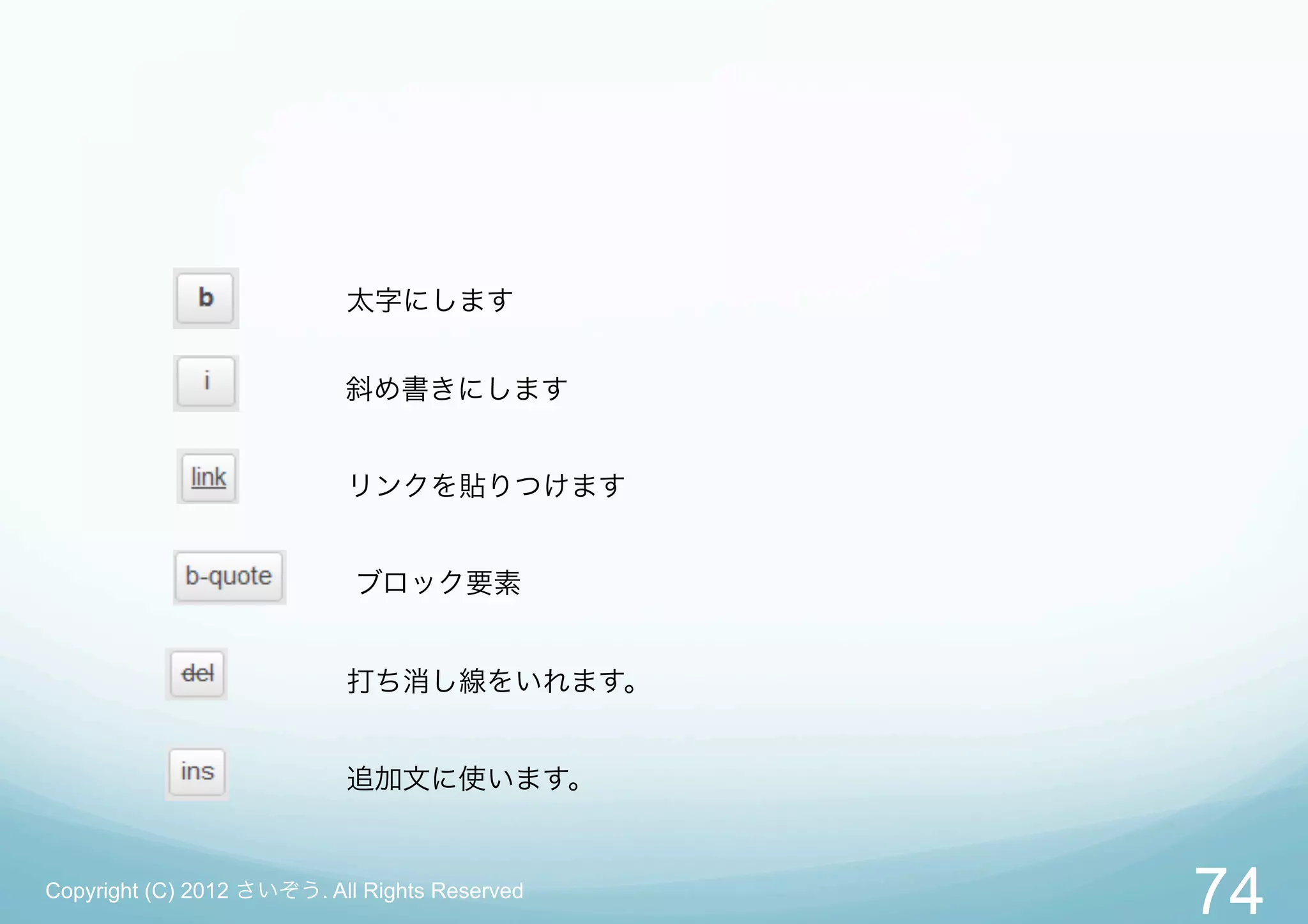The width and height of the screenshot is (1308, 924).
Task: Click the 'b-quote' blockquote button
Action: tap(229, 577)
